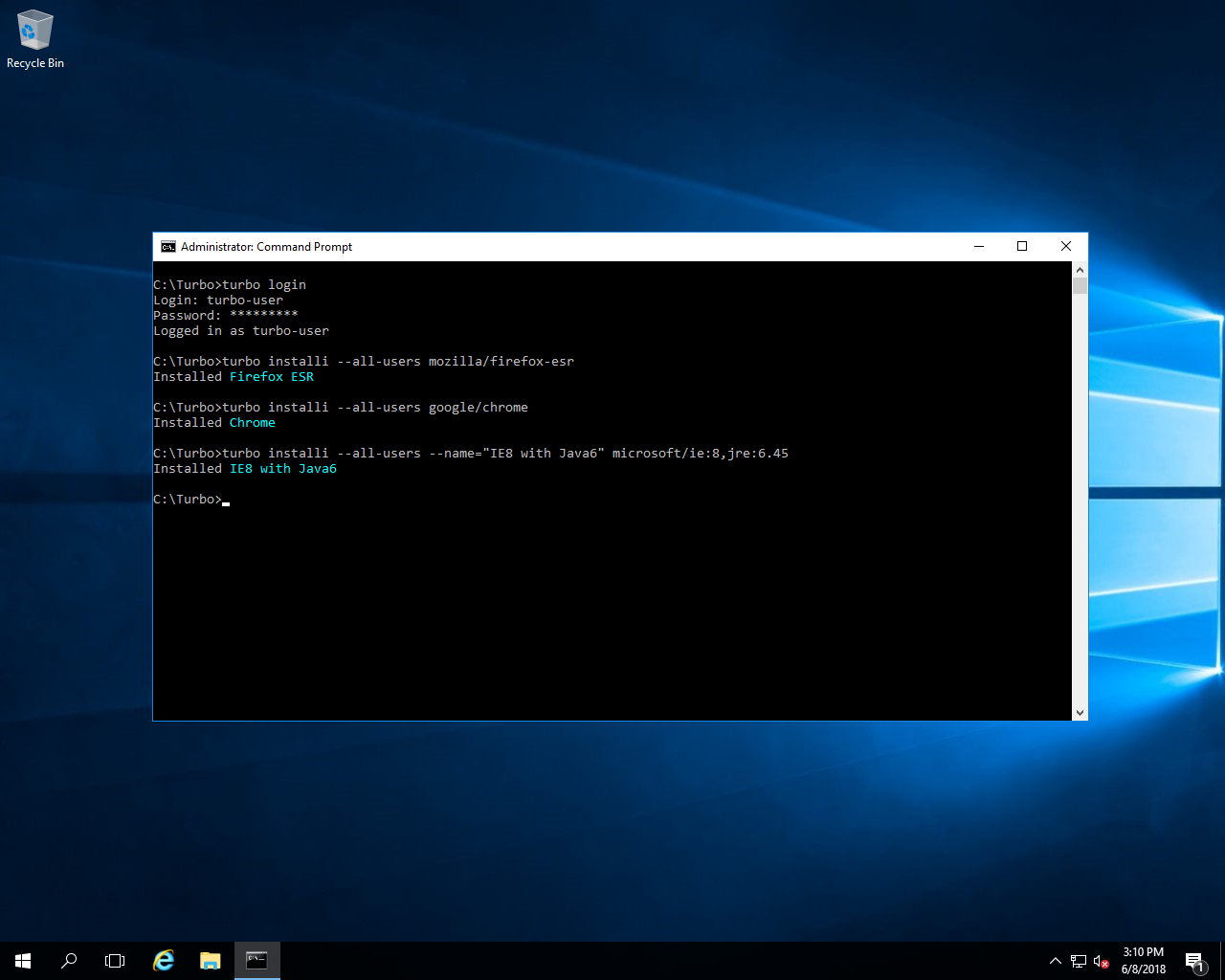Open File Explorer from the taskbar
Screen dimensions: 1225x980
210,960
